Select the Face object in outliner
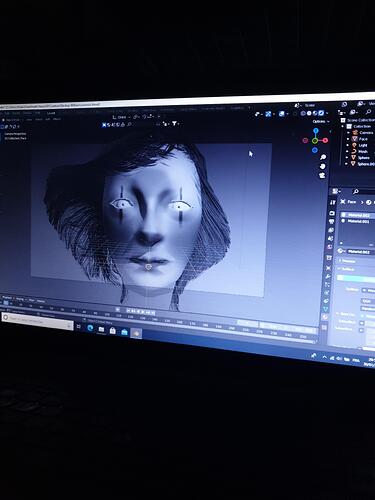Image resolution: width=375 pixels, height=500 pixels. pyautogui.click(x=364, y=139)
